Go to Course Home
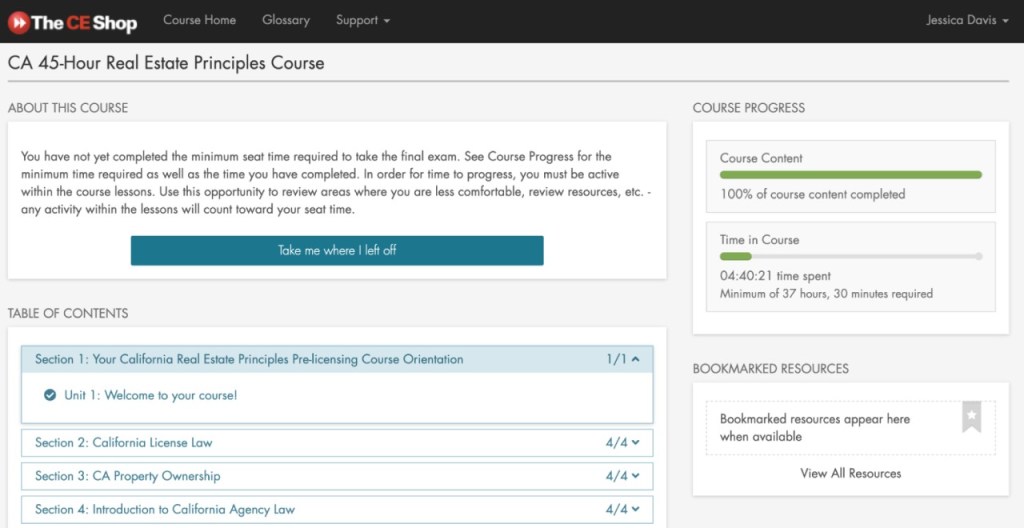The height and width of the screenshot is (528, 1024). [x=199, y=20]
